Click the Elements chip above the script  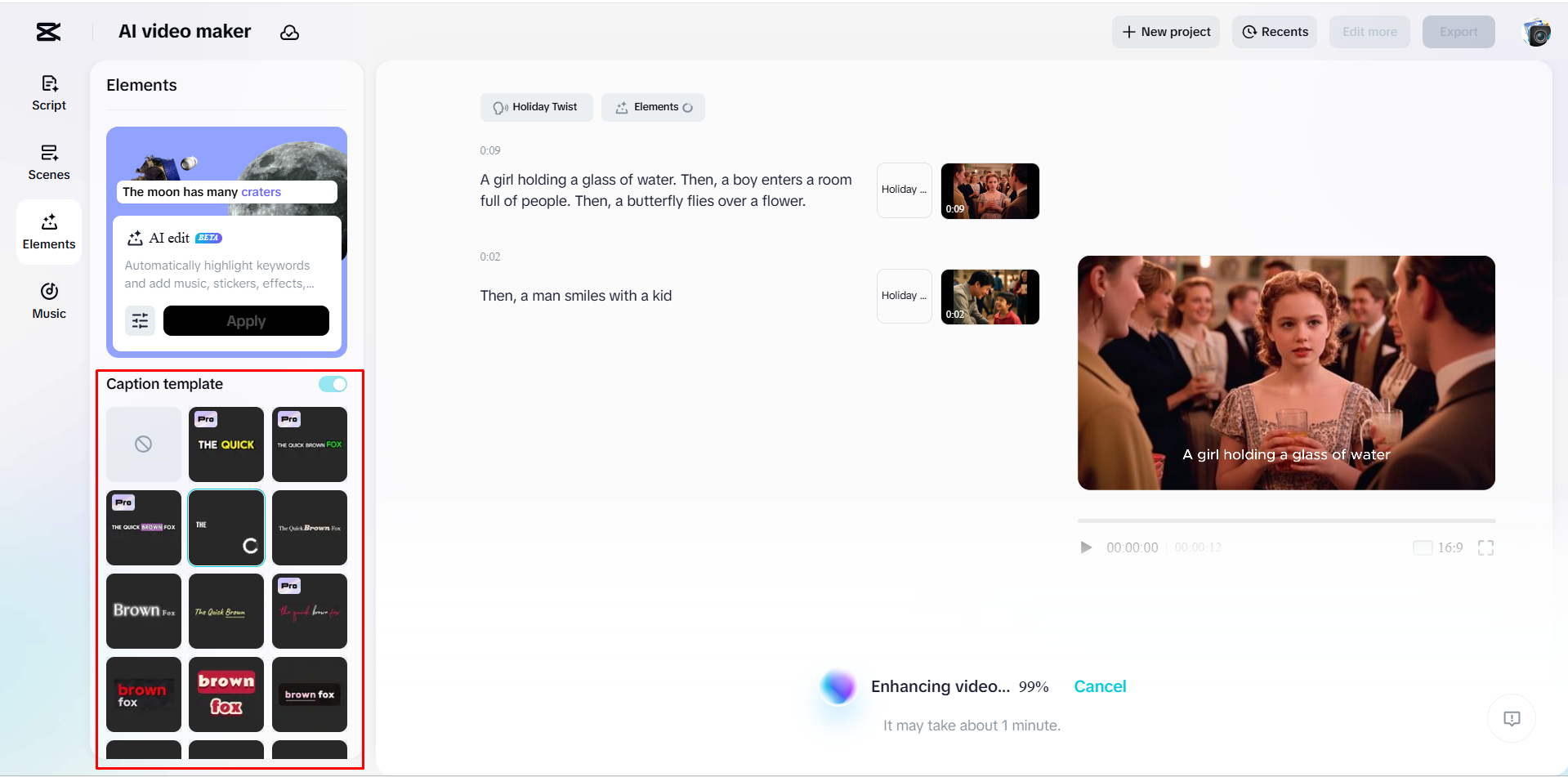(x=653, y=107)
